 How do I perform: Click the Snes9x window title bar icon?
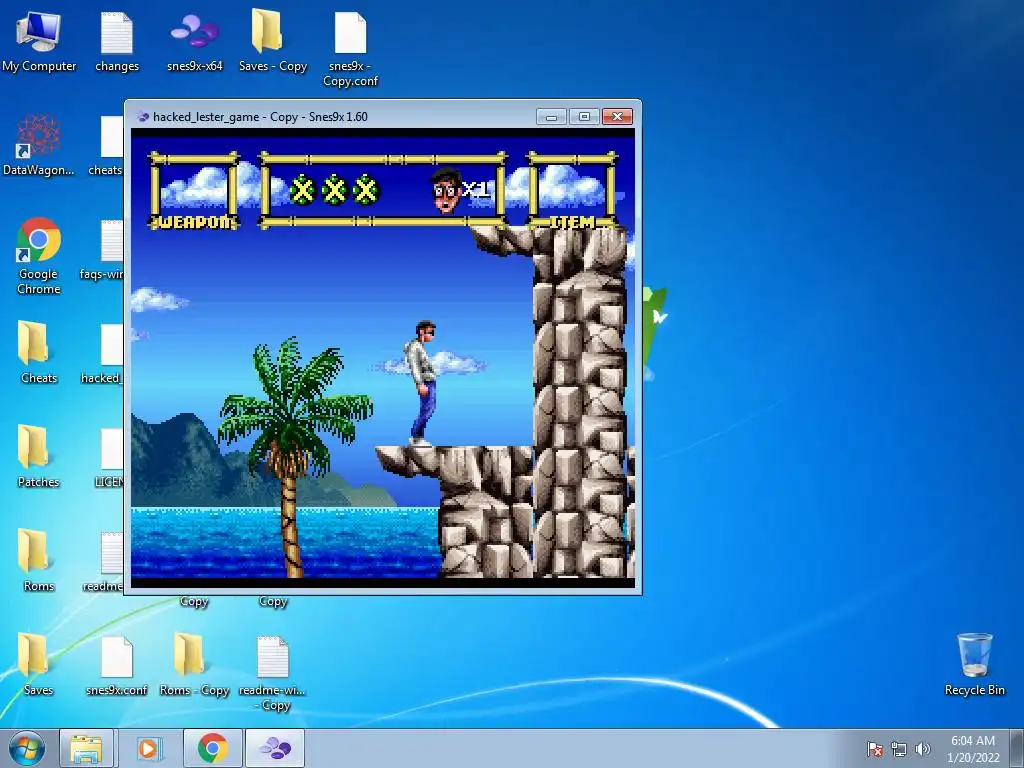142,117
